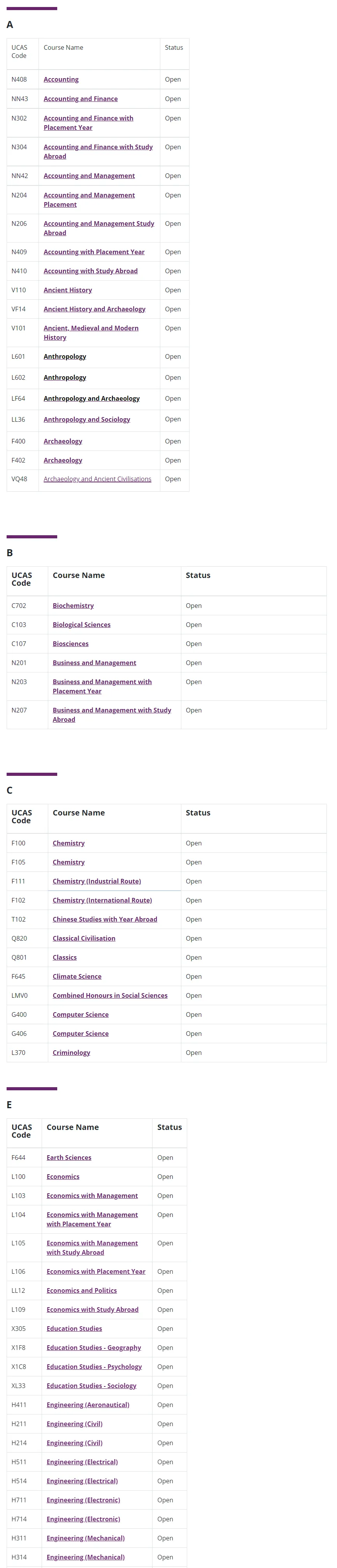Select Chemistry (Industrial Route) course
Viewport: 337px width, 1568px height.
(x=96, y=882)
